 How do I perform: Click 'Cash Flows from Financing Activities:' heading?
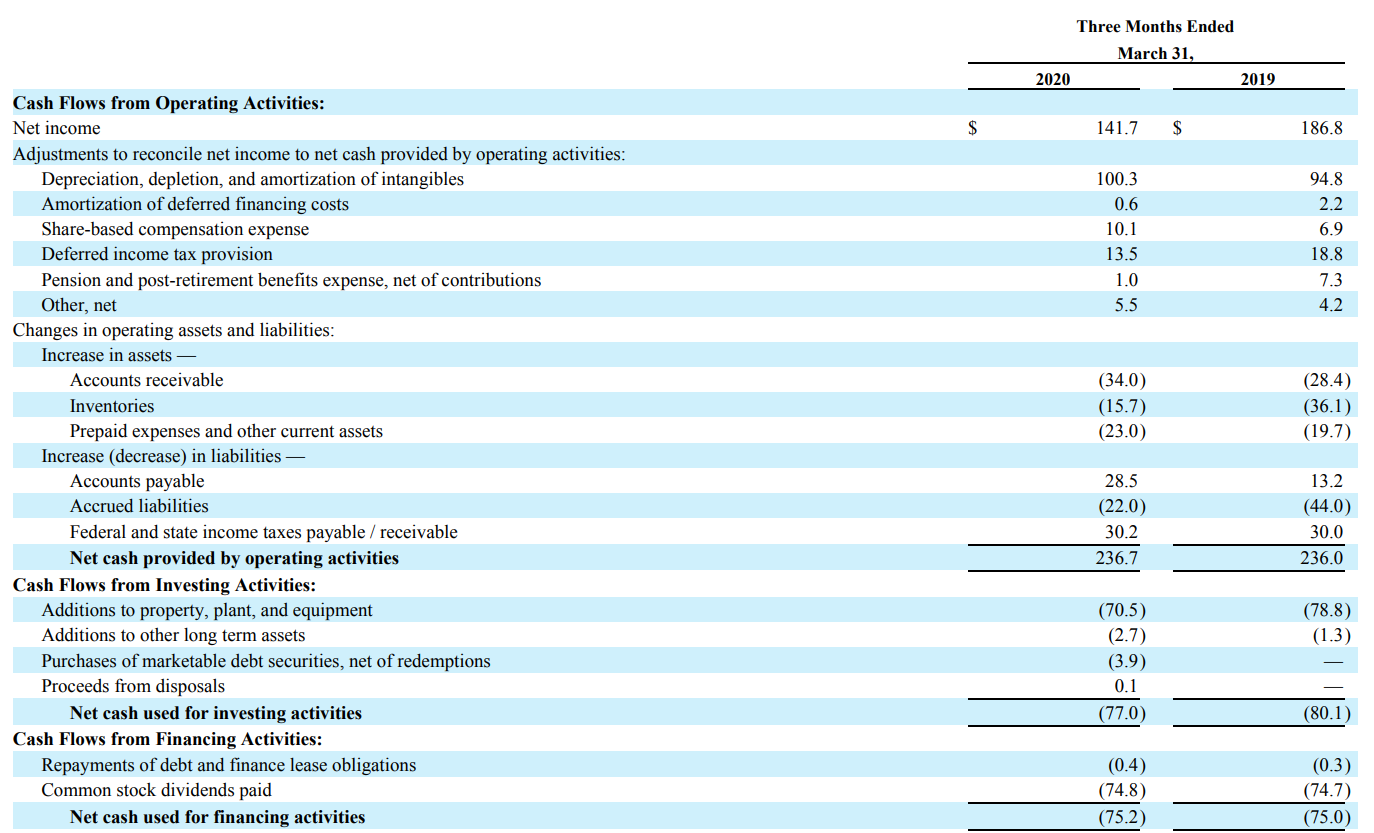[x=167, y=739]
